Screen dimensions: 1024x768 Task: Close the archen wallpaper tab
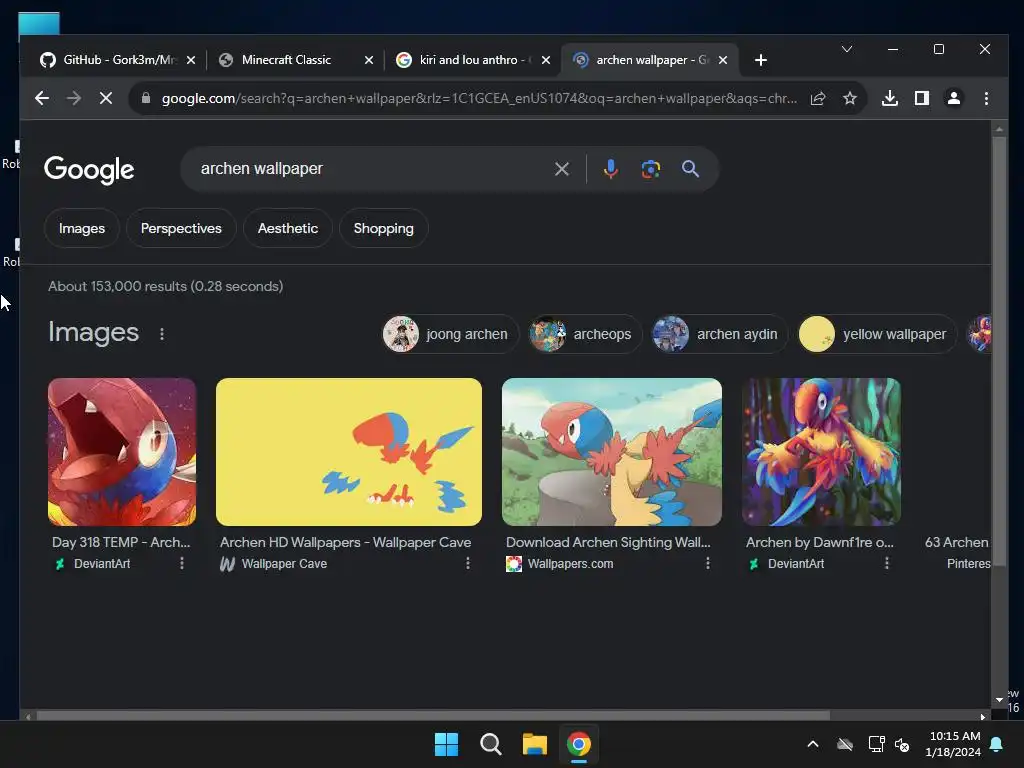pos(723,60)
